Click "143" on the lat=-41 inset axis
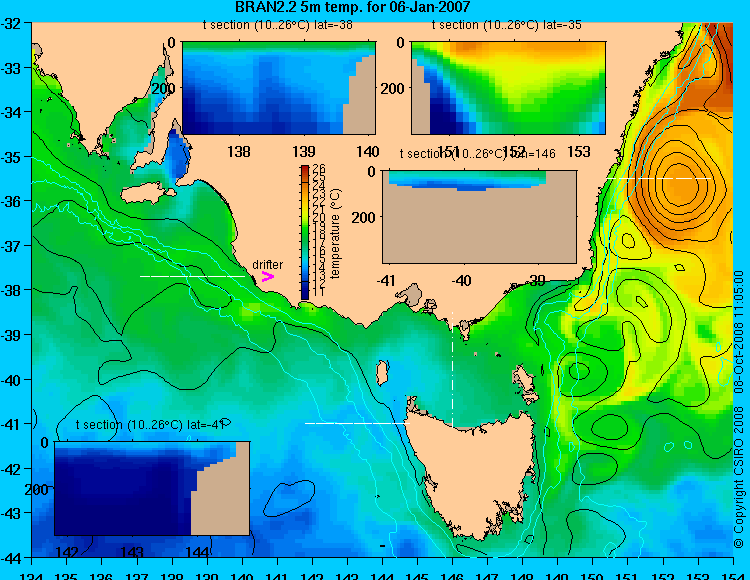The height and width of the screenshot is (580, 750). (x=132, y=552)
